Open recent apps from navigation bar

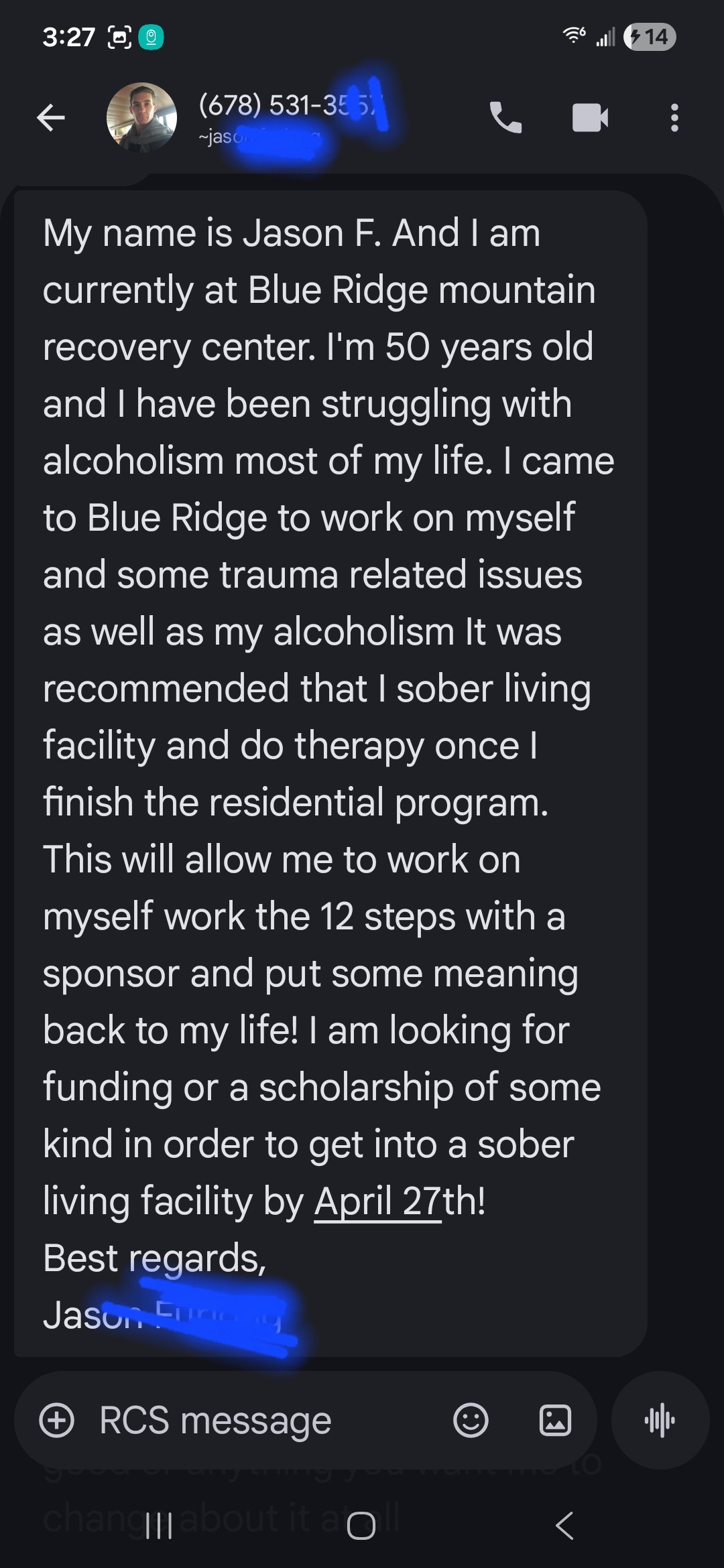click(160, 1526)
